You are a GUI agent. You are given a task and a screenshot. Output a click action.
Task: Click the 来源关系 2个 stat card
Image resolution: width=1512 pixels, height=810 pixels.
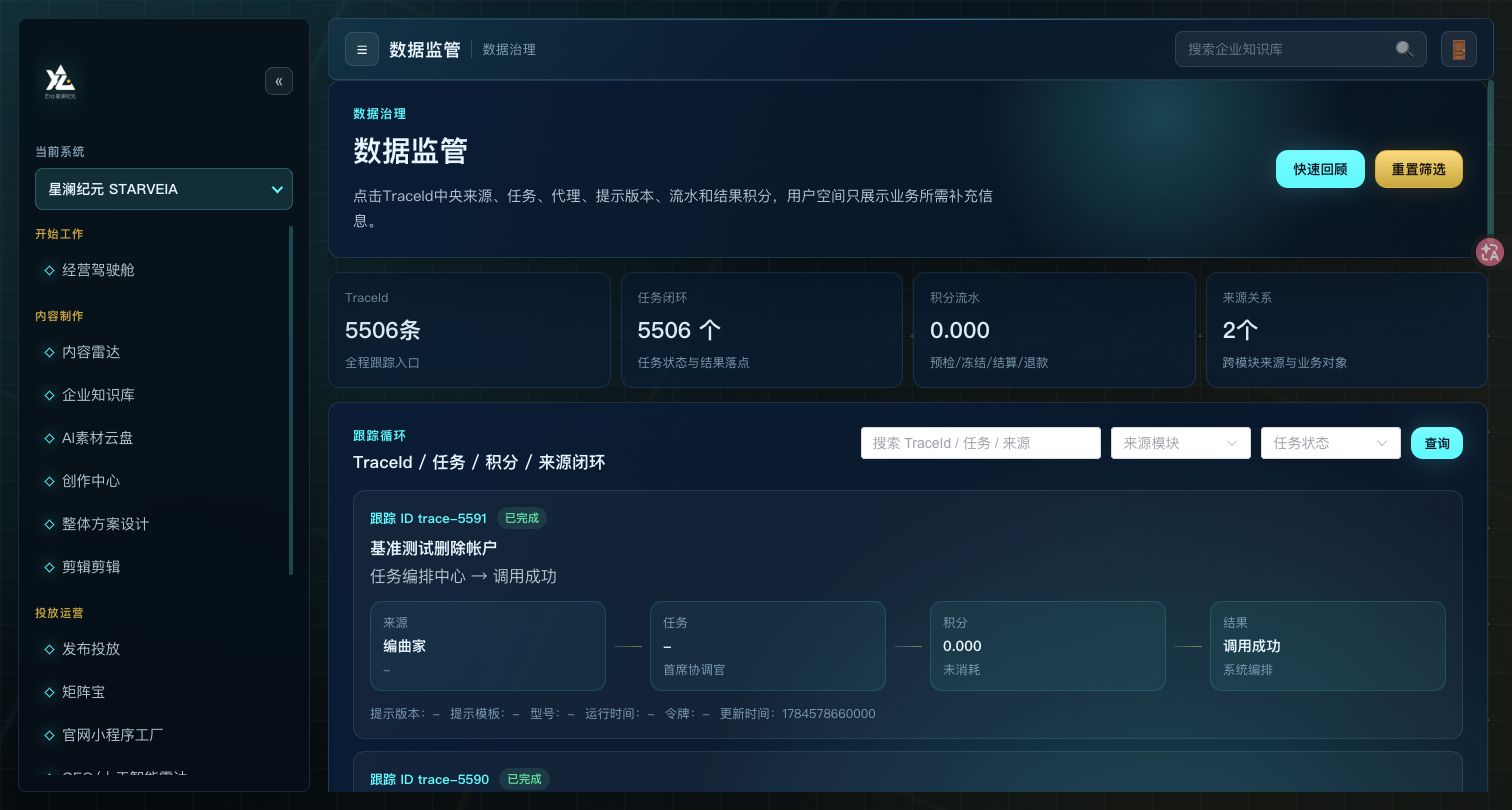click(1347, 330)
